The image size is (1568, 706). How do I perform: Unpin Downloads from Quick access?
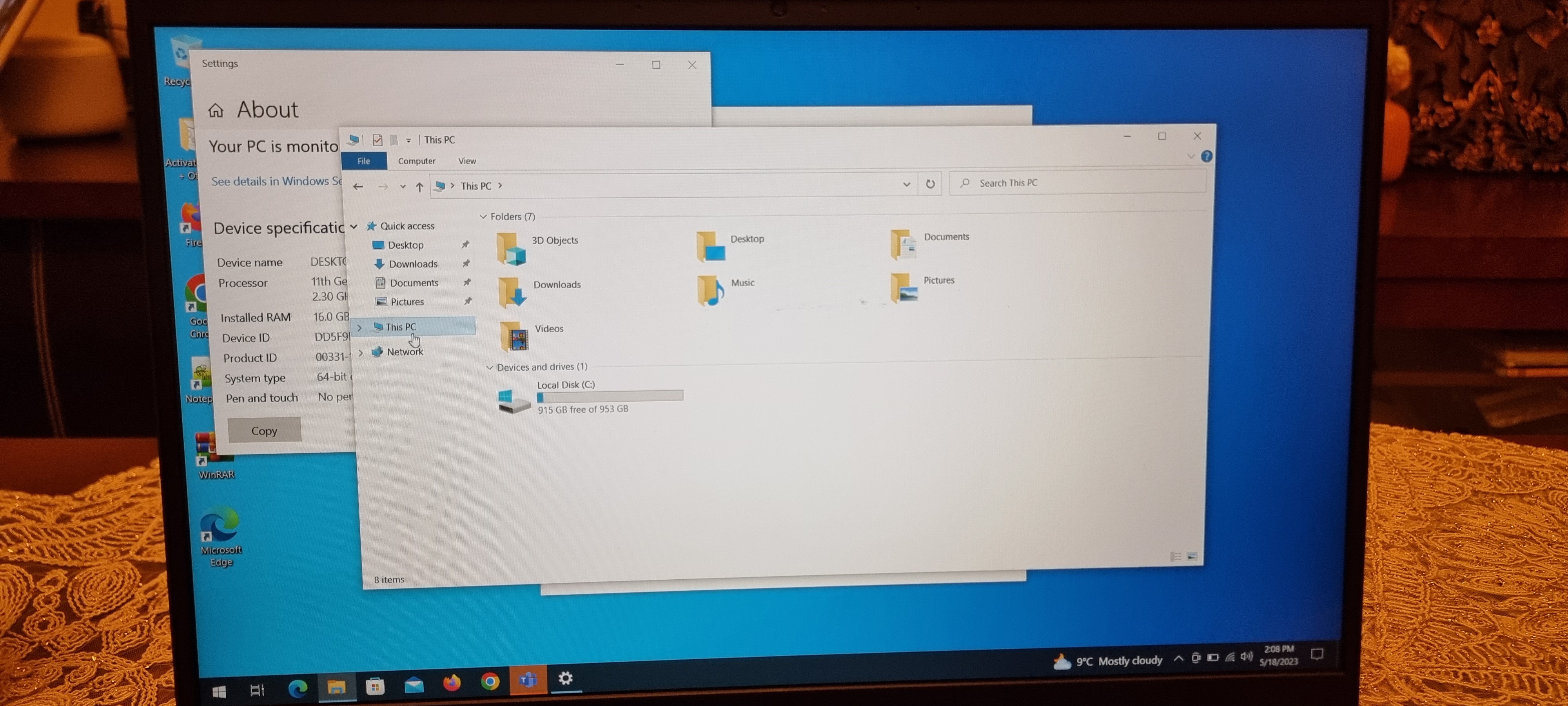coord(466,263)
